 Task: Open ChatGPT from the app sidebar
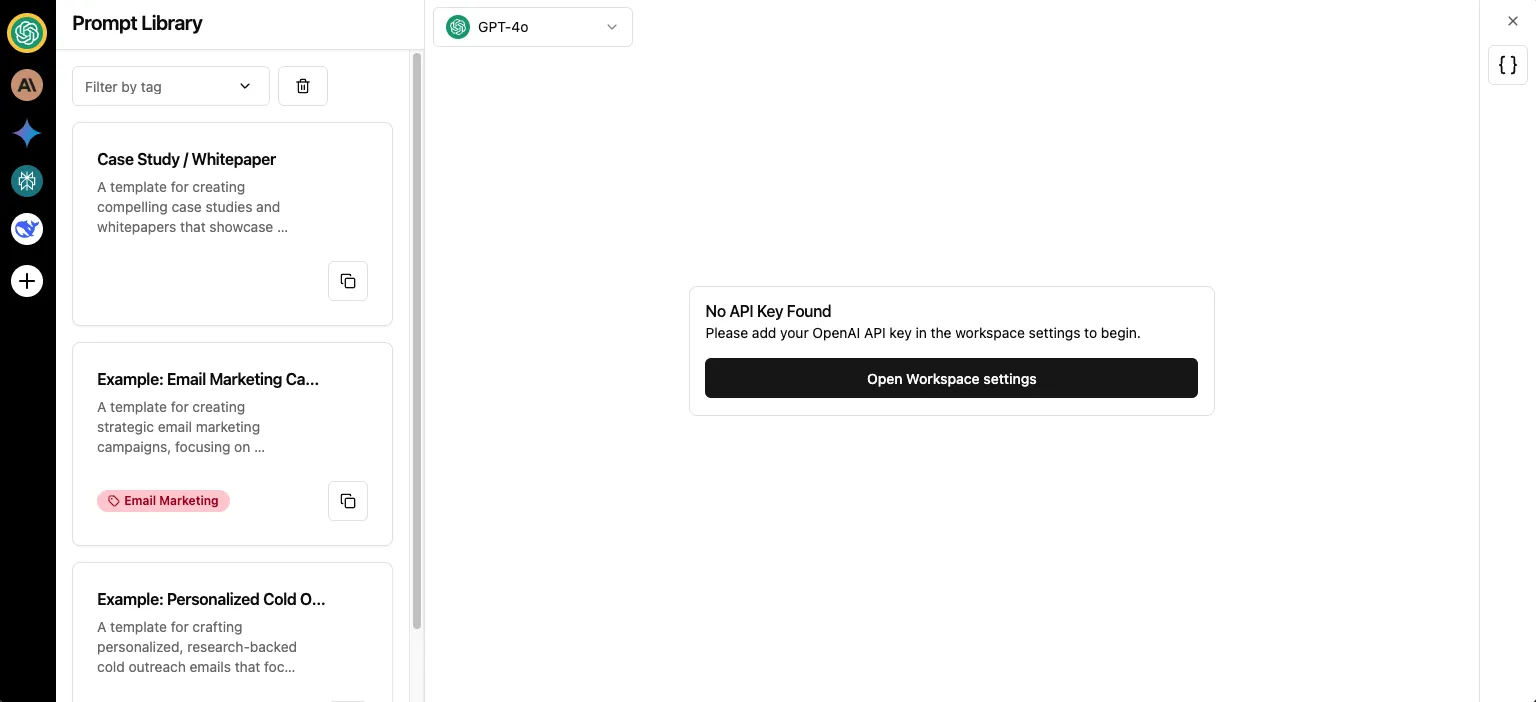(27, 32)
